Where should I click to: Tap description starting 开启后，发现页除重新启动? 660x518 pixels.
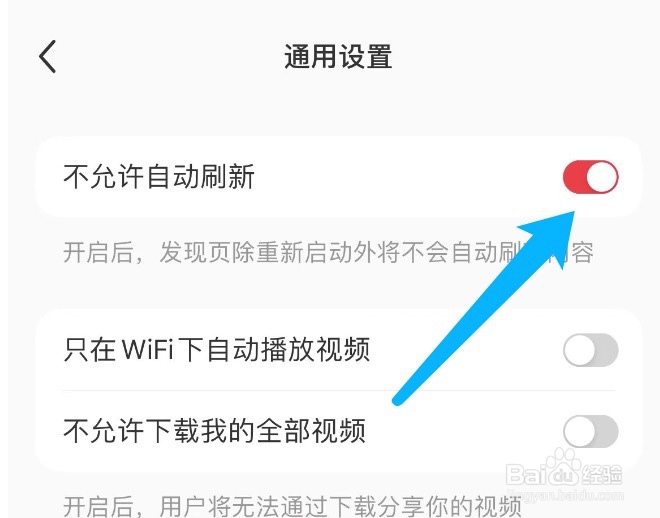328,252
